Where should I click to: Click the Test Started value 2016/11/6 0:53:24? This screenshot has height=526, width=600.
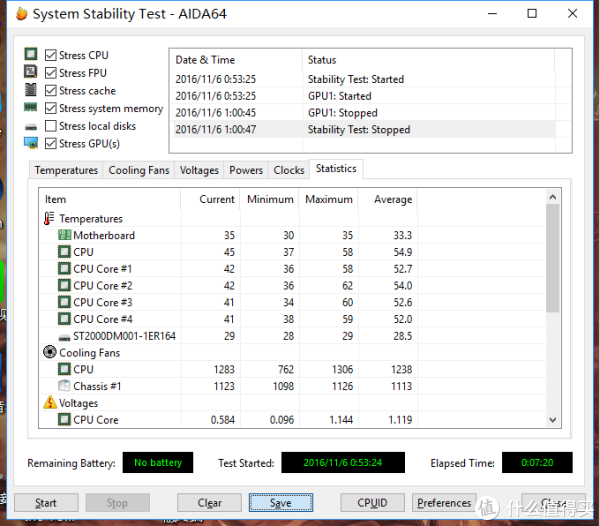[x=343, y=462]
